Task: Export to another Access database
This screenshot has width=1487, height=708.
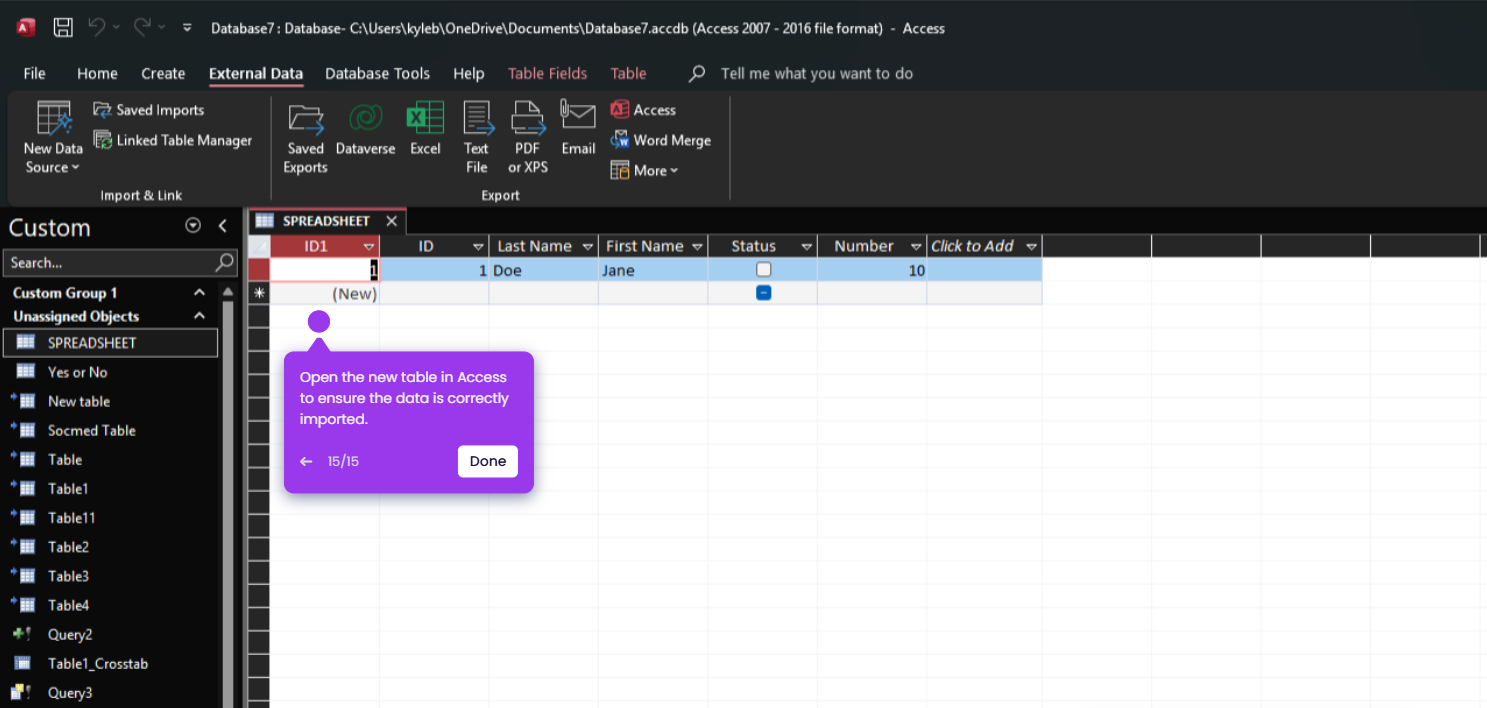Action: pos(643,109)
